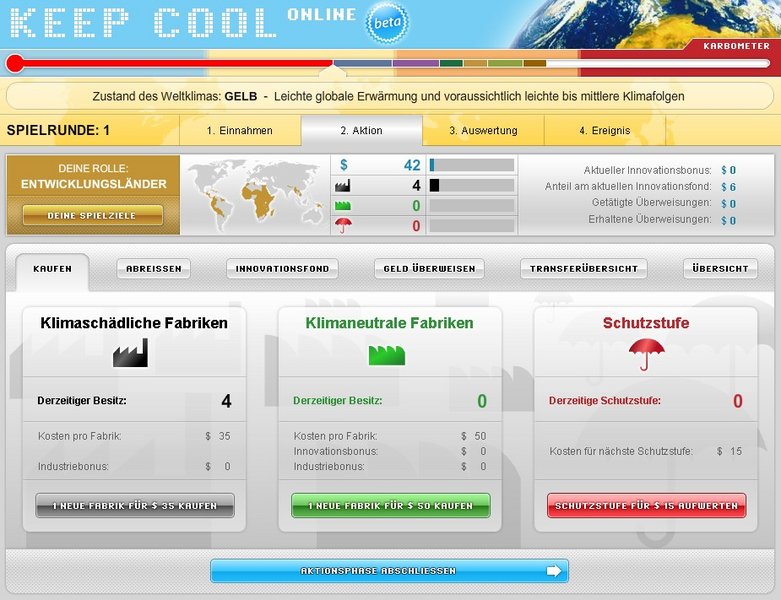Click the purple Karbometer segment
This screenshot has height=600, width=781.
coord(416,63)
